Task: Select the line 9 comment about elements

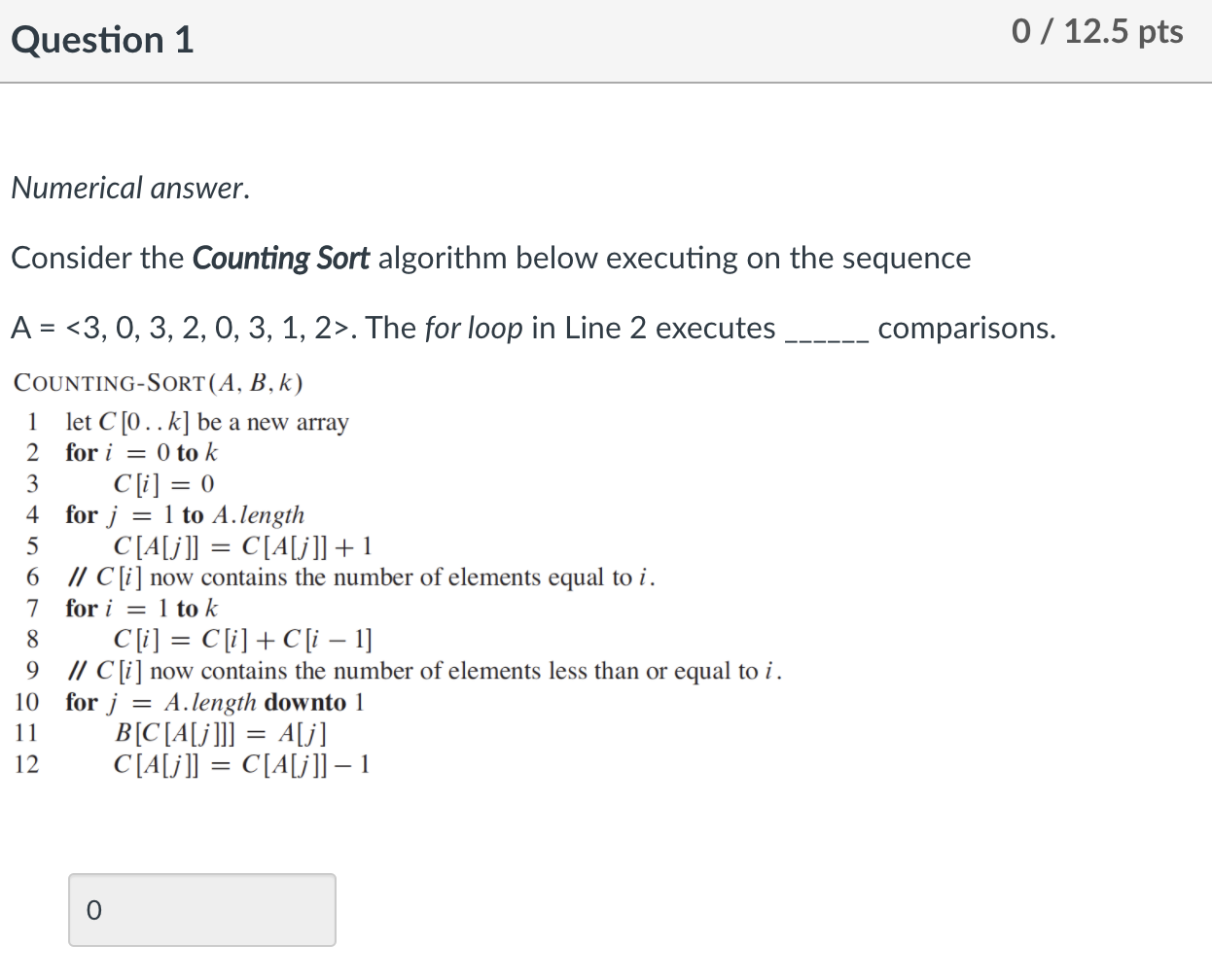Action: click(x=423, y=671)
